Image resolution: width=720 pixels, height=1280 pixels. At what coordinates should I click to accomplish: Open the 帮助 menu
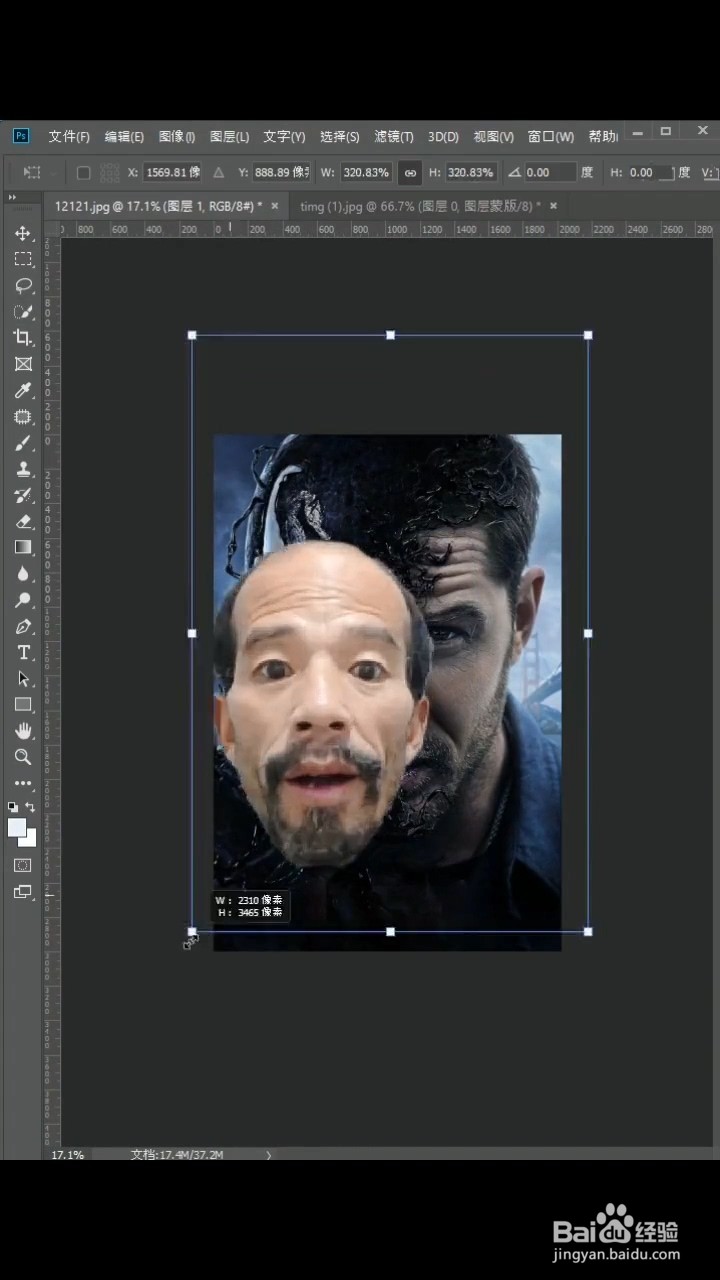(x=603, y=137)
